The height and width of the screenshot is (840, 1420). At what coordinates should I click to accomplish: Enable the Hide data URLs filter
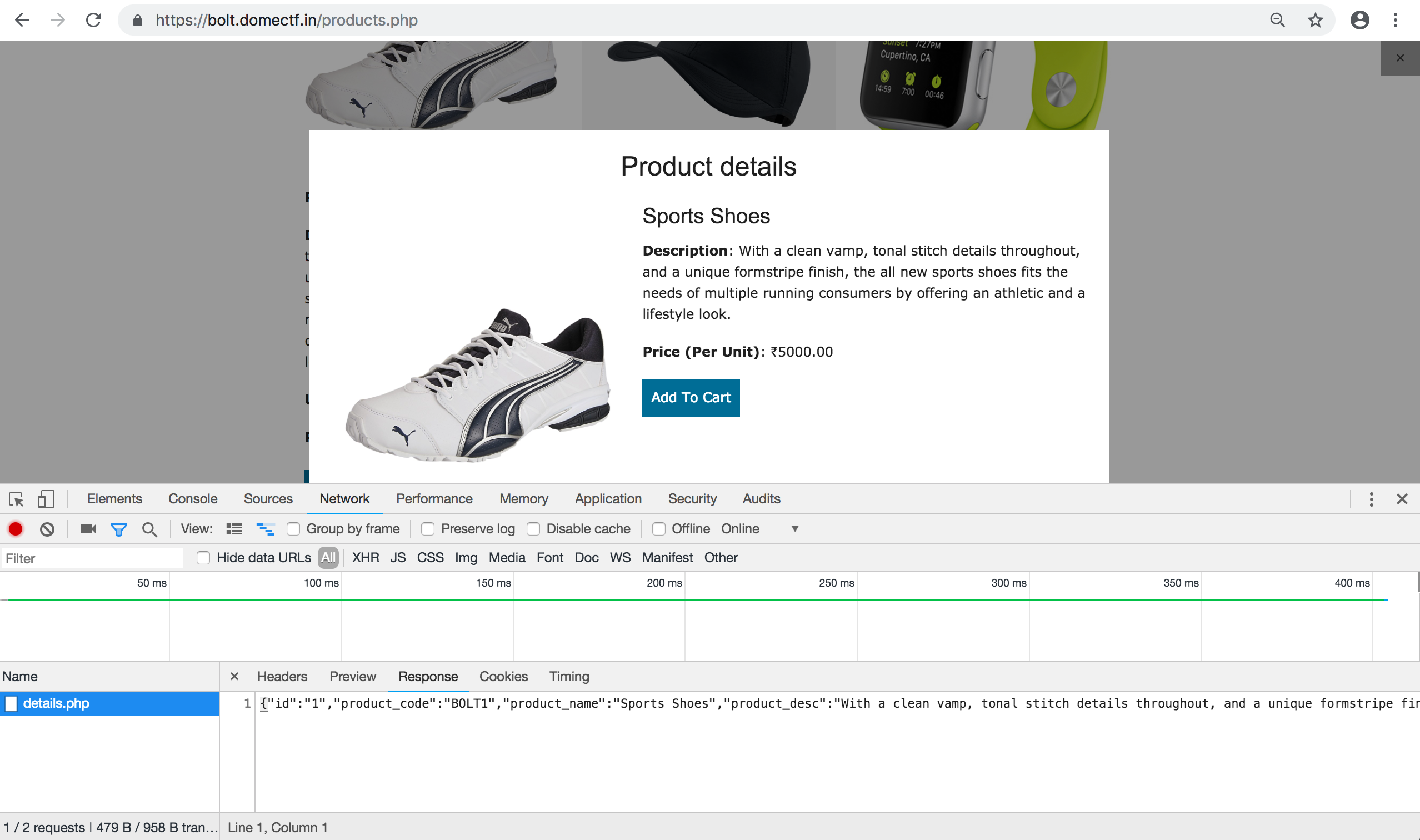point(203,558)
